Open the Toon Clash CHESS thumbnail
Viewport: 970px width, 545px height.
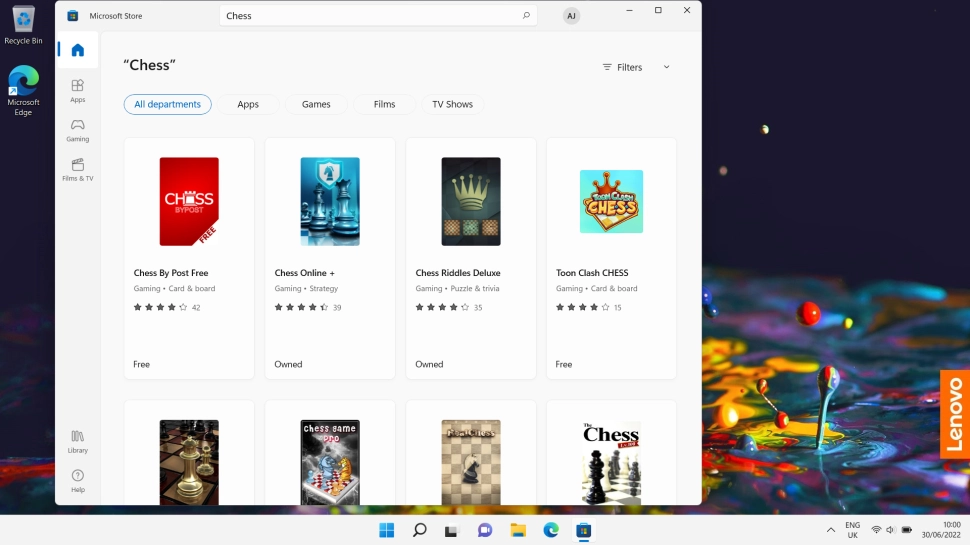[x=611, y=202]
